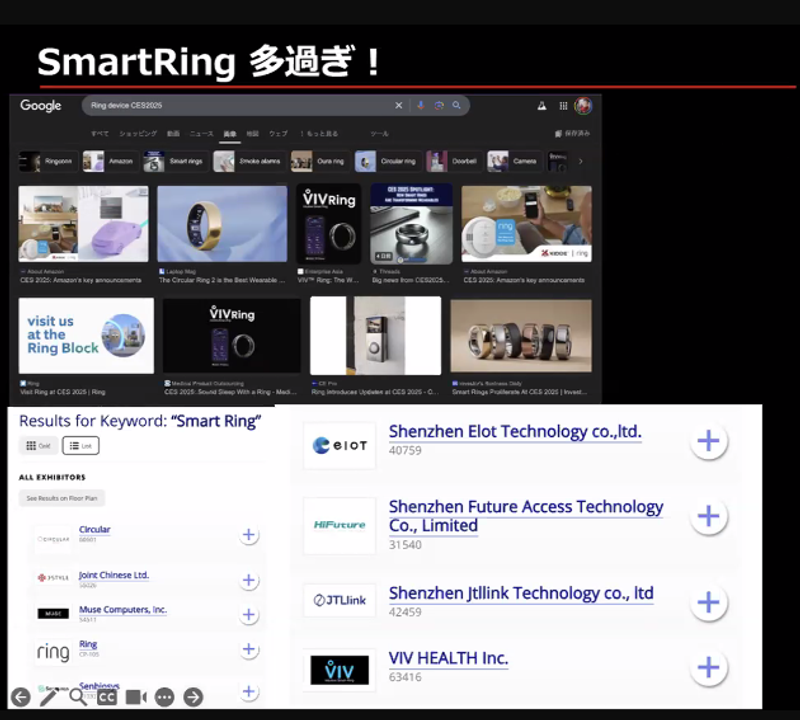This screenshot has height=720, width=800.
Task: Open Shenzhen Jtllink Technology exhibitor link
Action: (x=520, y=593)
